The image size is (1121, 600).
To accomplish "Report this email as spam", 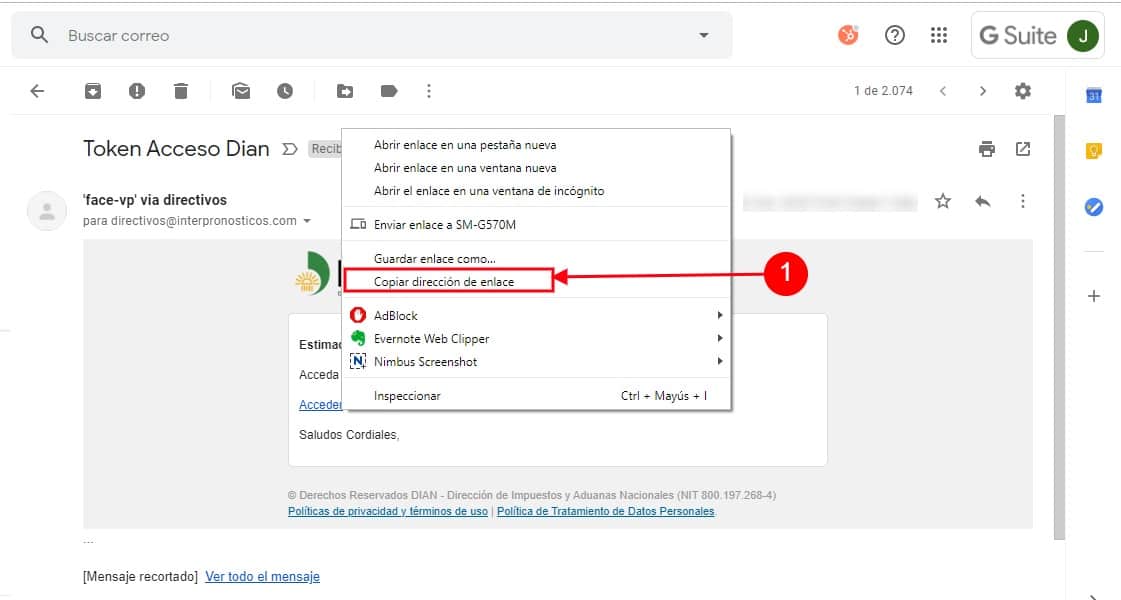I will pyautogui.click(x=137, y=91).
